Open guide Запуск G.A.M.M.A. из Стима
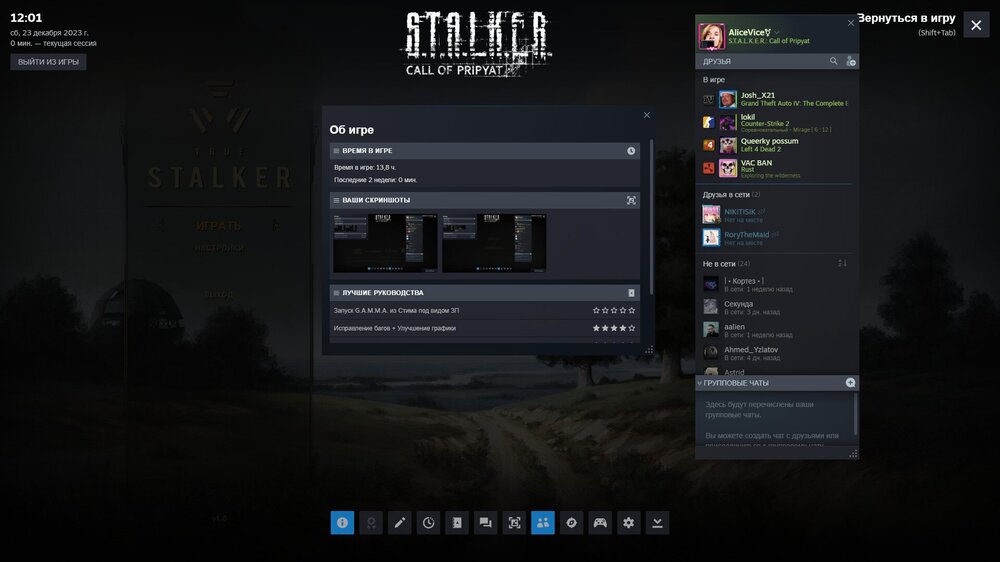The height and width of the screenshot is (562, 1000). tap(396, 311)
